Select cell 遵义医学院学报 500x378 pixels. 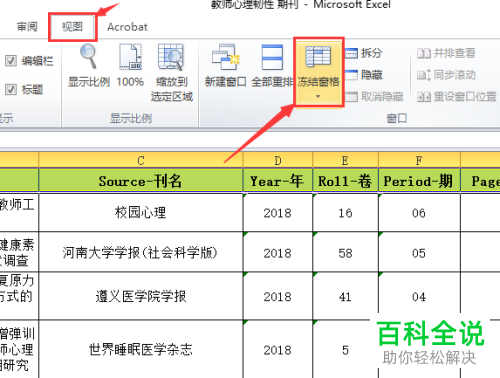coord(141,296)
